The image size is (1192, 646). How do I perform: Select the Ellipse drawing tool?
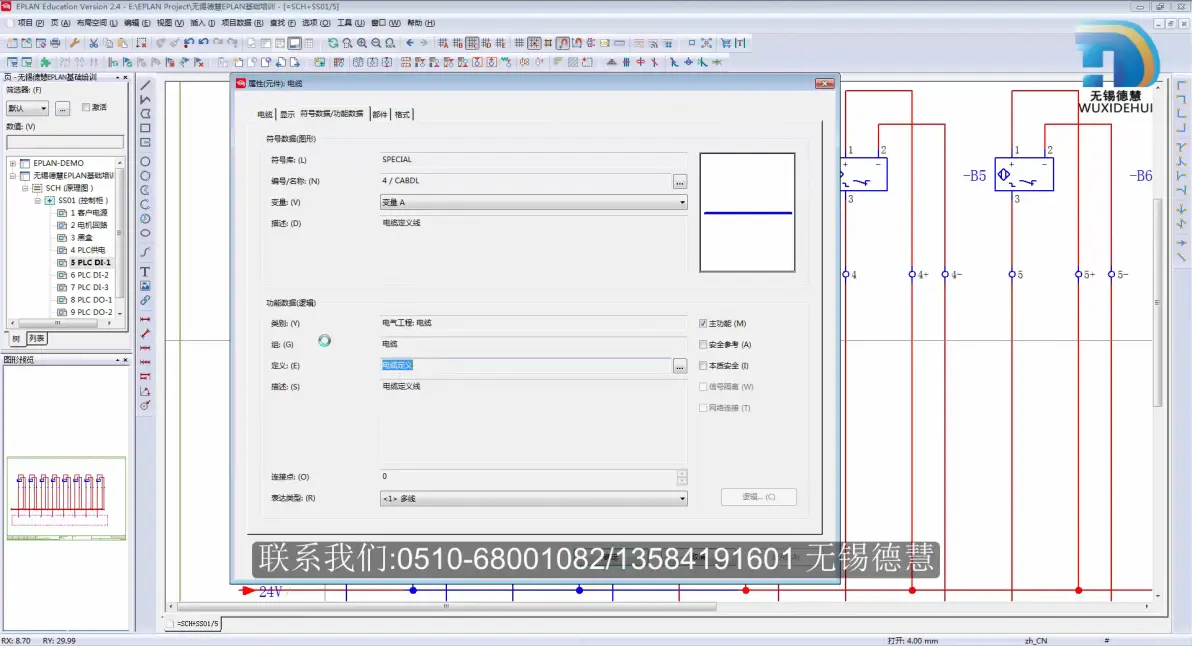[x=145, y=233]
